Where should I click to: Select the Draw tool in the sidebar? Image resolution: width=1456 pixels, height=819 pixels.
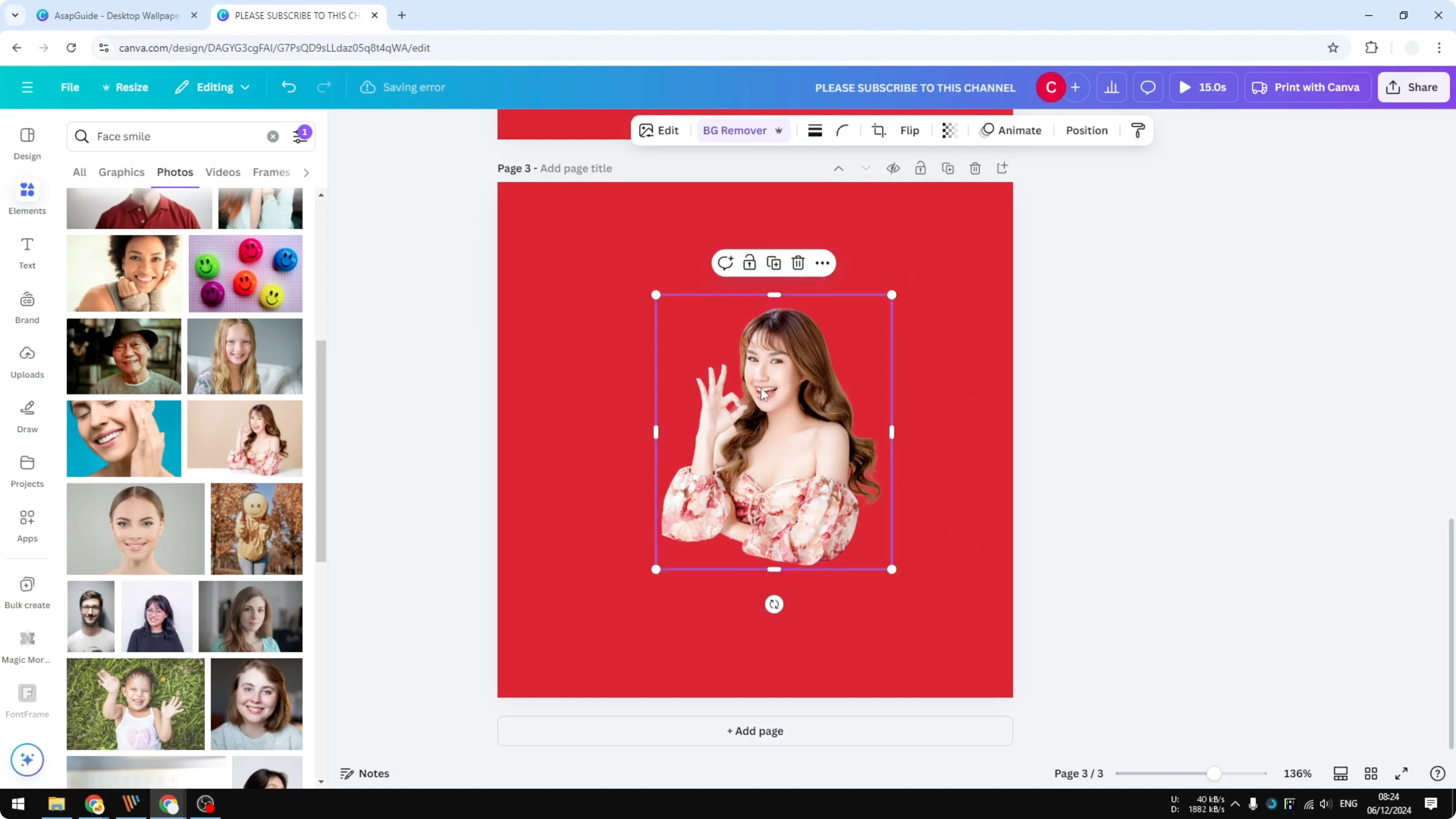[27, 416]
